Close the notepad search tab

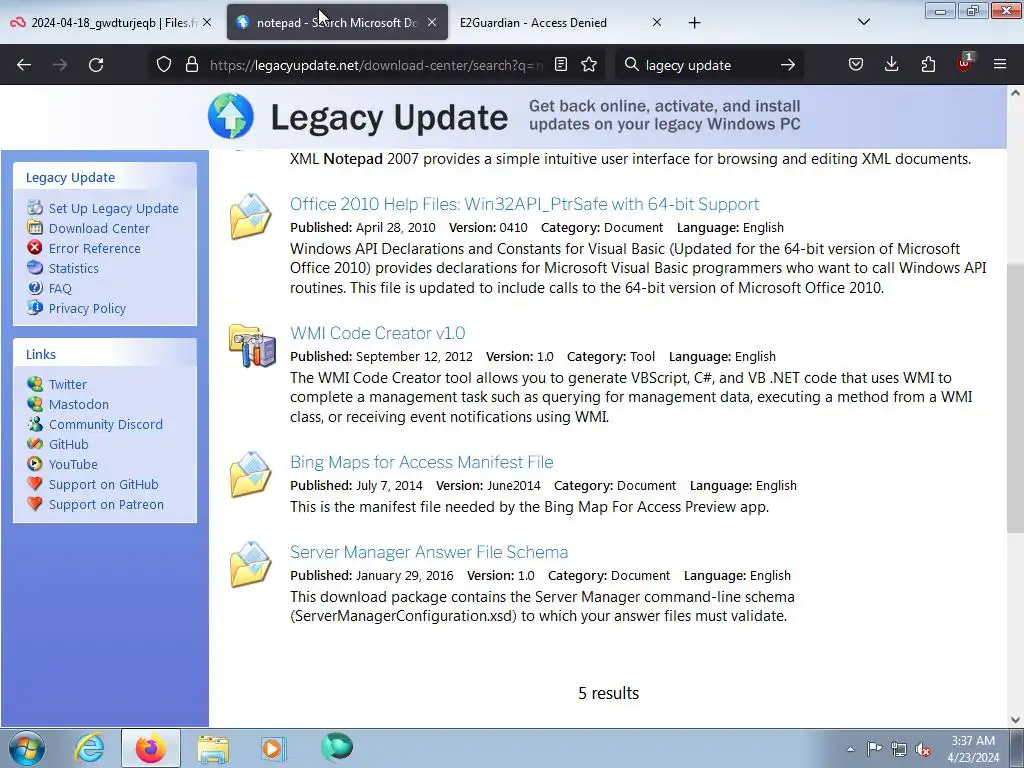point(432,23)
